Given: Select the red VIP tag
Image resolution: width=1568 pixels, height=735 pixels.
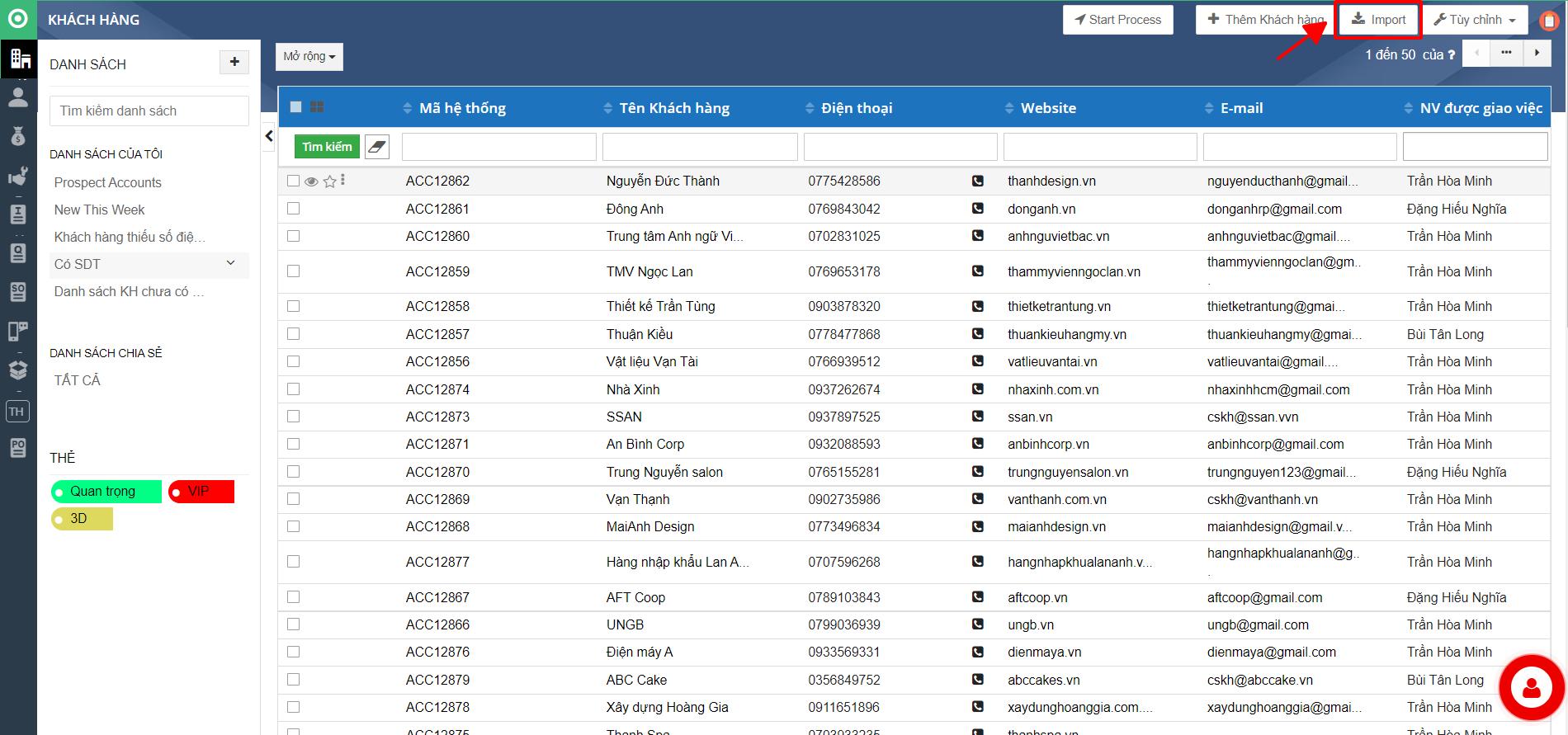Looking at the screenshot, I should (201, 492).
